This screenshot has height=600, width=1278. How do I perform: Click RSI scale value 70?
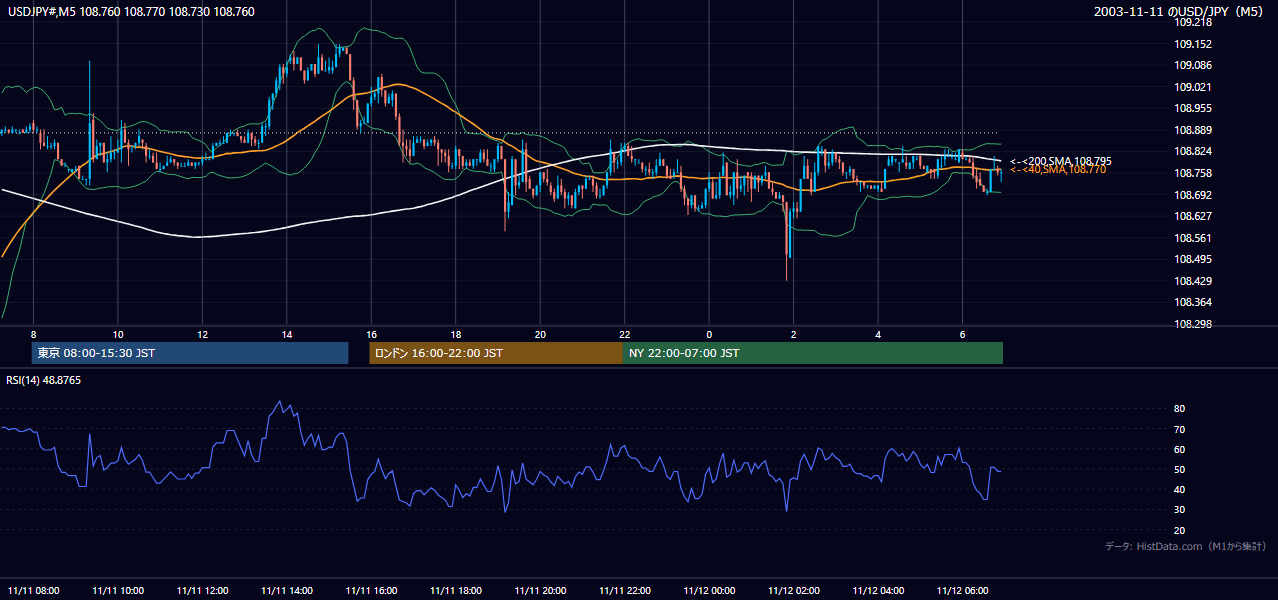[x=1179, y=429]
